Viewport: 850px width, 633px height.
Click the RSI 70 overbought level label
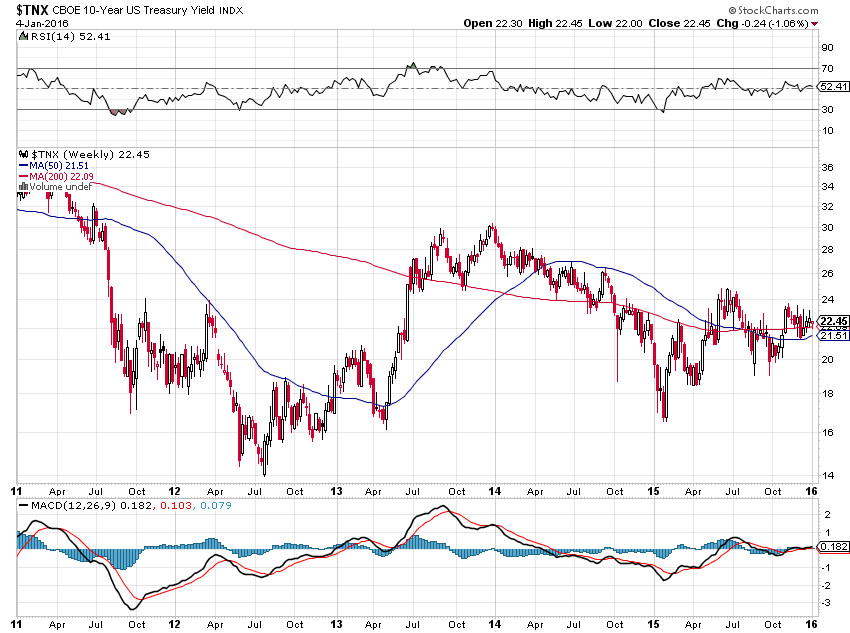[827, 68]
